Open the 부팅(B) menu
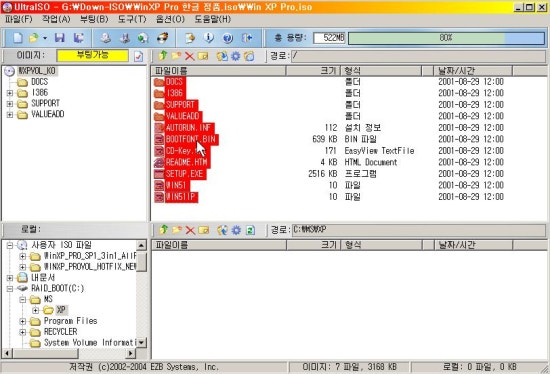The width and height of the screenshot is (550, 374). tap(94, 19)
